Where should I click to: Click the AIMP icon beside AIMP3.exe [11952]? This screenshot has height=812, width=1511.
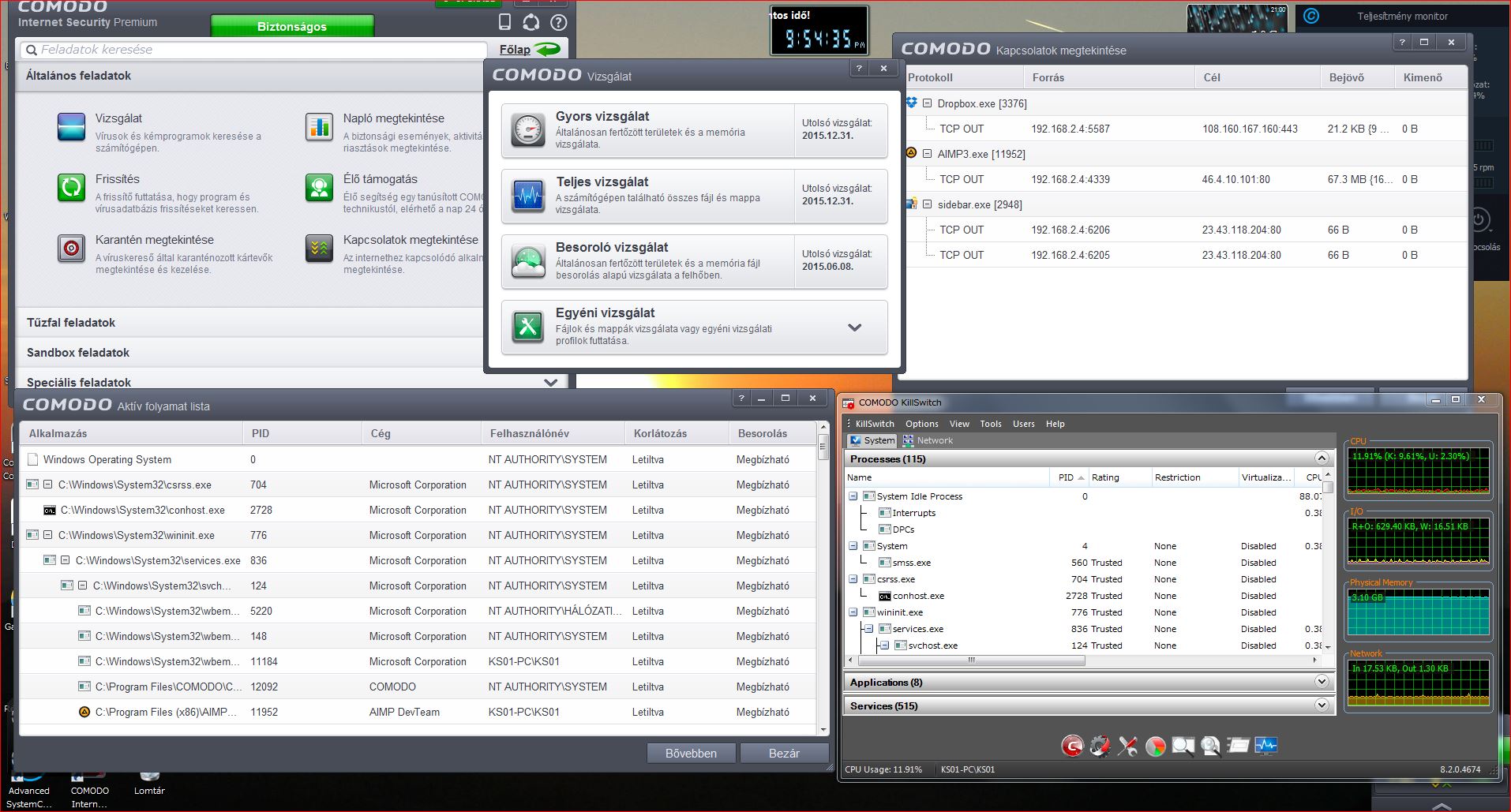pyautogui.click(x=911, y=153)
